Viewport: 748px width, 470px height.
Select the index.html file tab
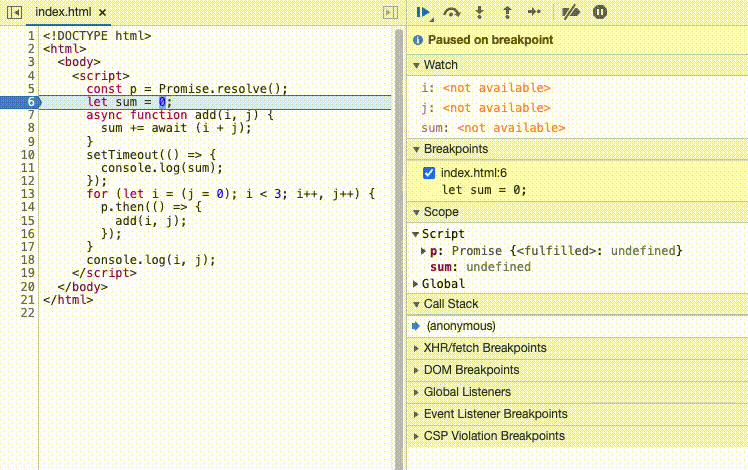click(x=63, y=12)
